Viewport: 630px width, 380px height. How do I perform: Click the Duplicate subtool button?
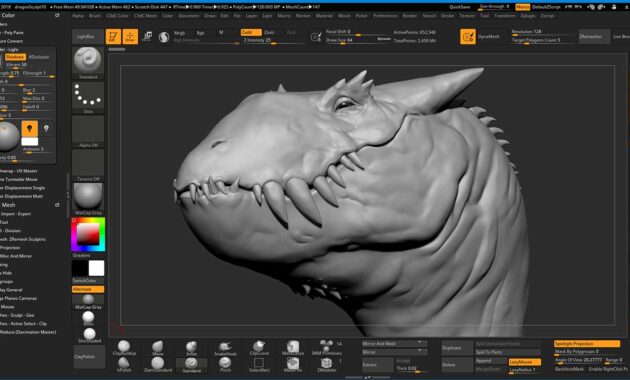pyautogui.click(x=457, y=348)
